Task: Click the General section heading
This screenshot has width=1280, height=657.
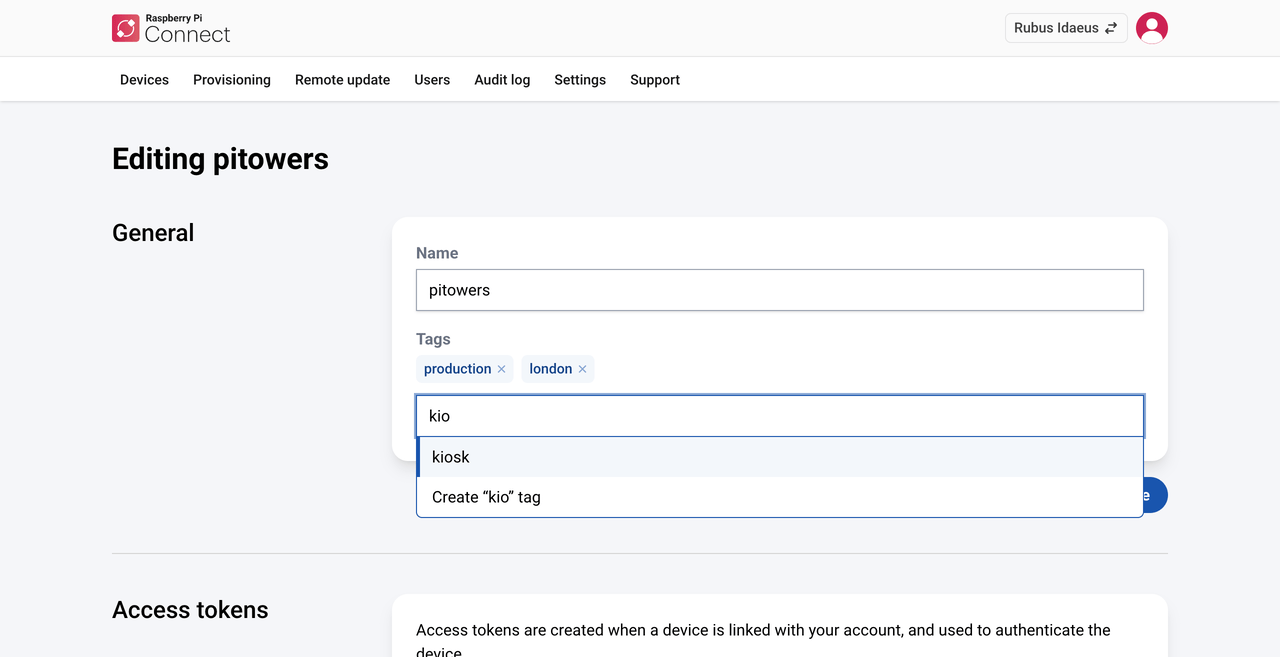Action: point(153,233)
